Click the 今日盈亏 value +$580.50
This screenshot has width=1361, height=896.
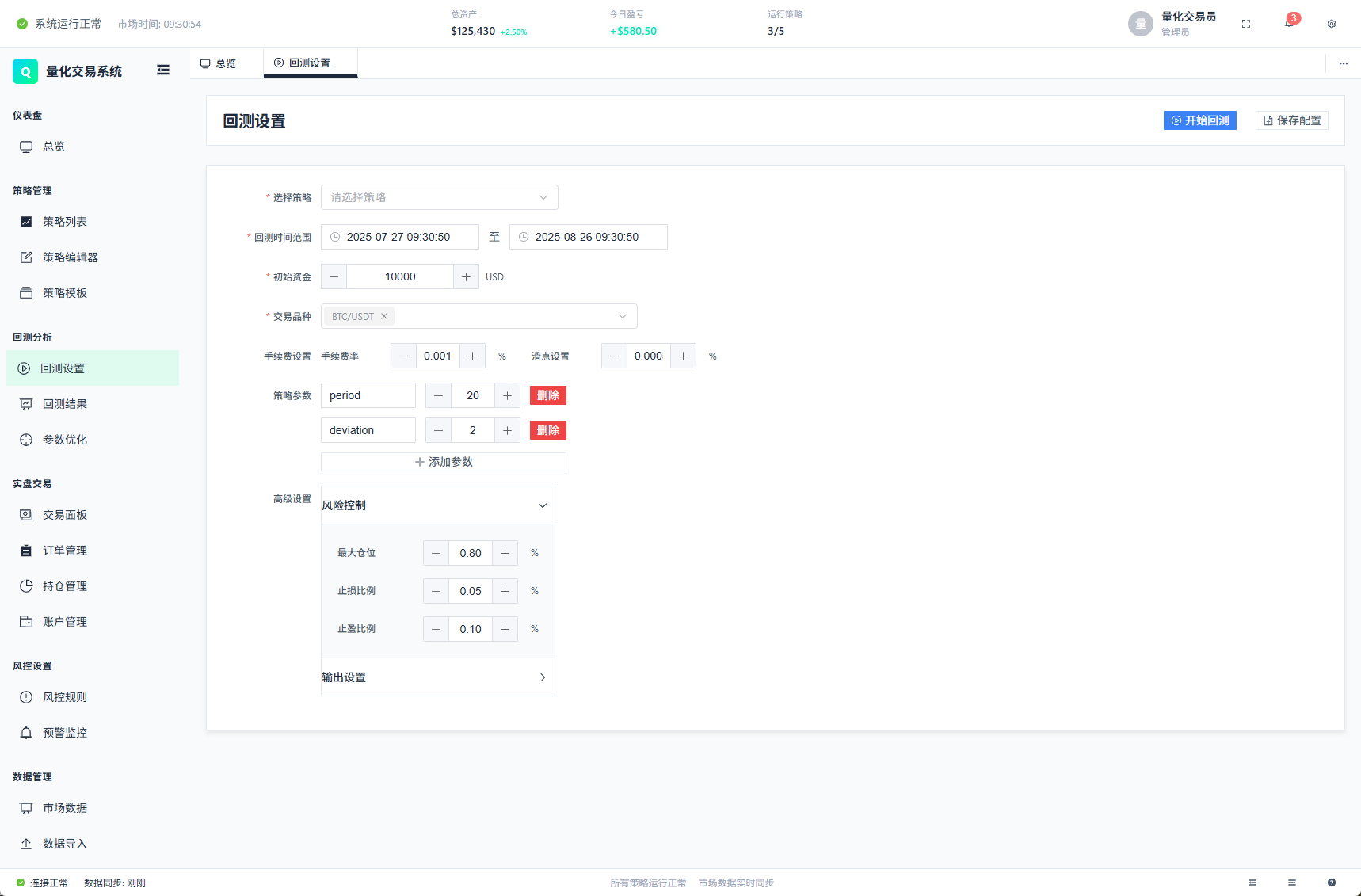point(633,31)
